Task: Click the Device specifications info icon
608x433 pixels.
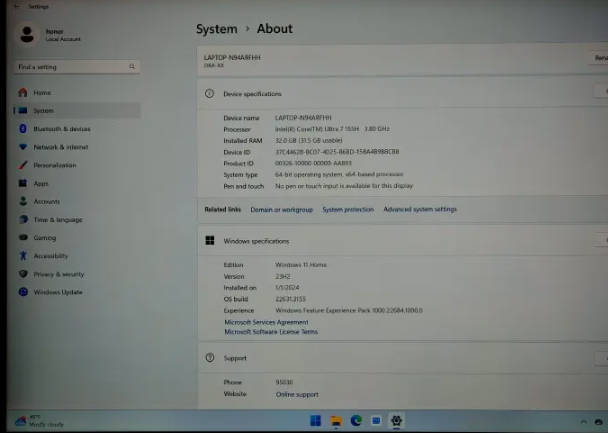Action: coord(209,93)
